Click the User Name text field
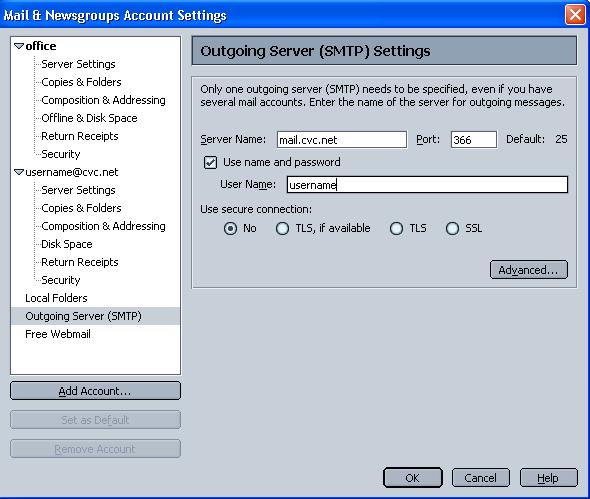 (x=427, y=185)
